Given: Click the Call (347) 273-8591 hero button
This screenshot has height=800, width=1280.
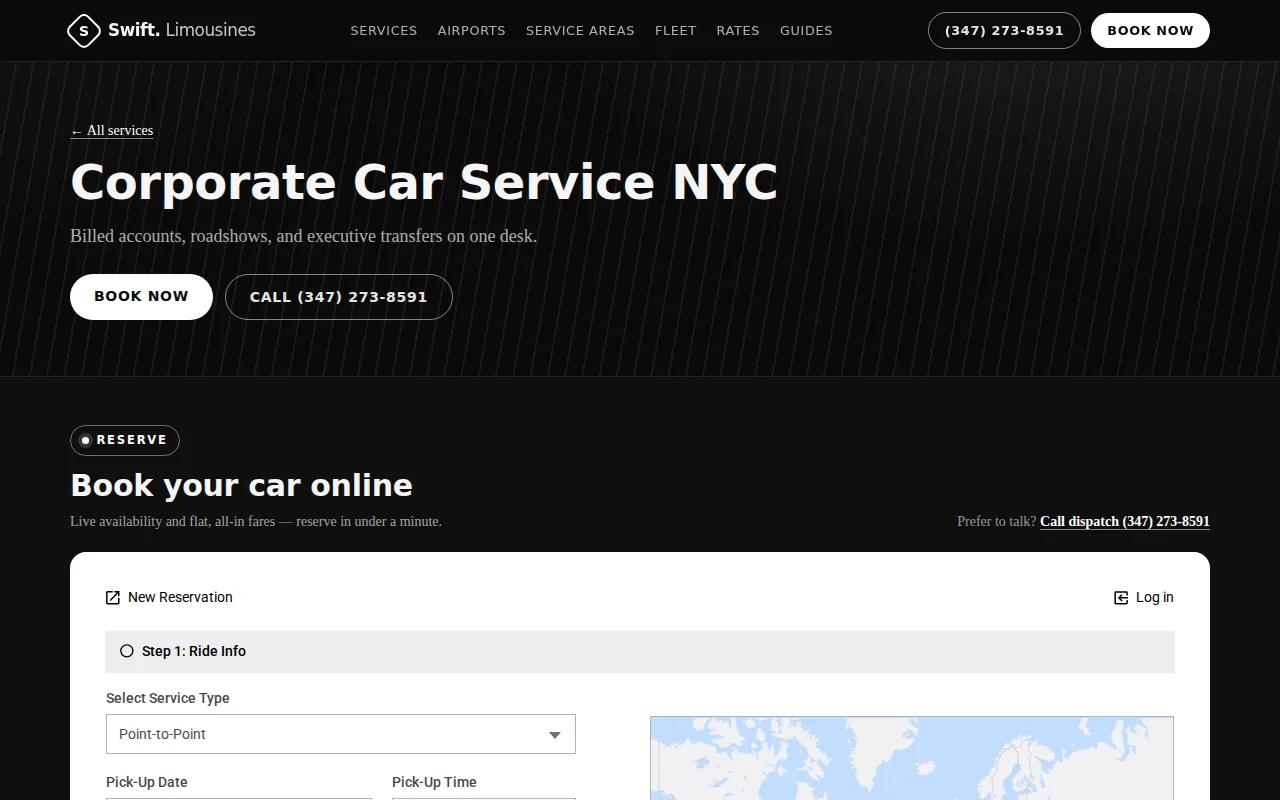Looking at the screenshot, I should click(339, 297).
